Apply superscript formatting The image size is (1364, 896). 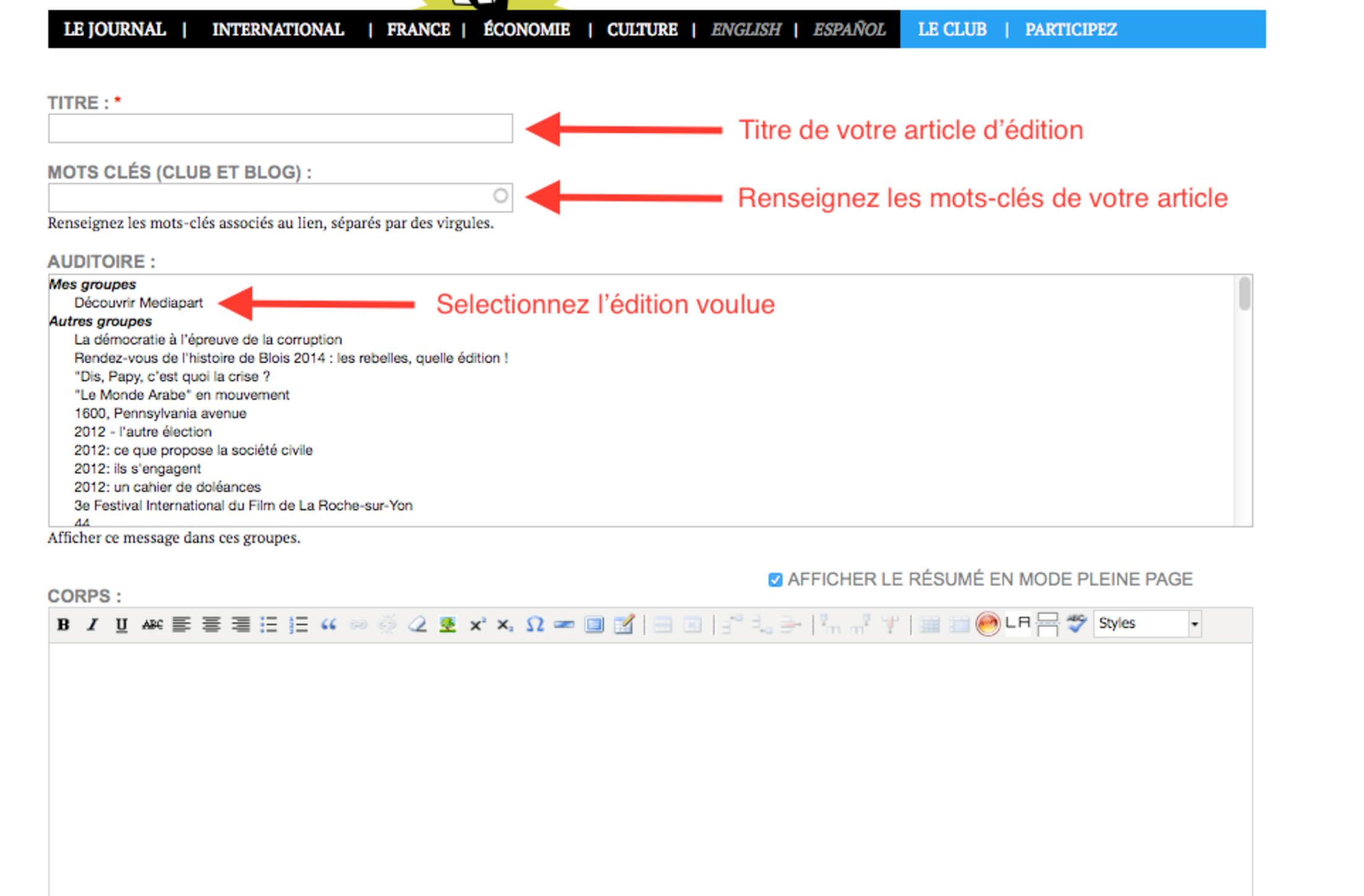(477, 624)
